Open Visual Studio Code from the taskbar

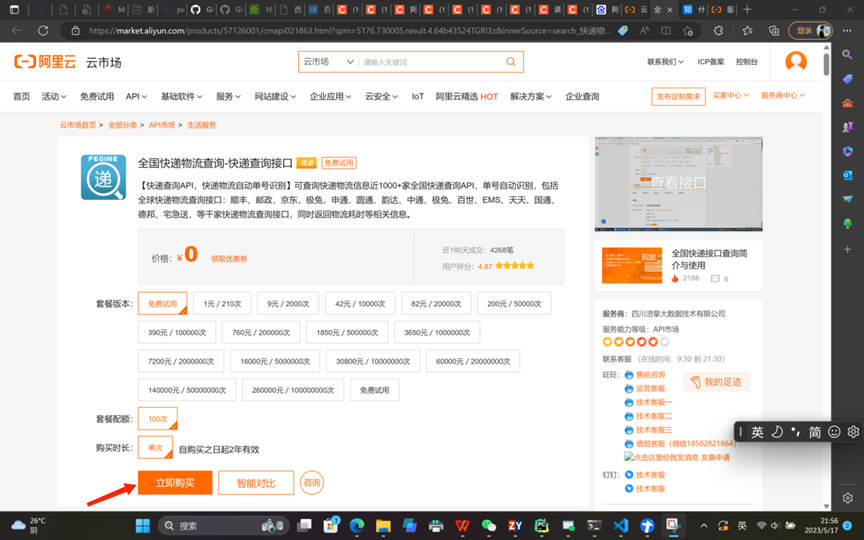coord(621,526)
